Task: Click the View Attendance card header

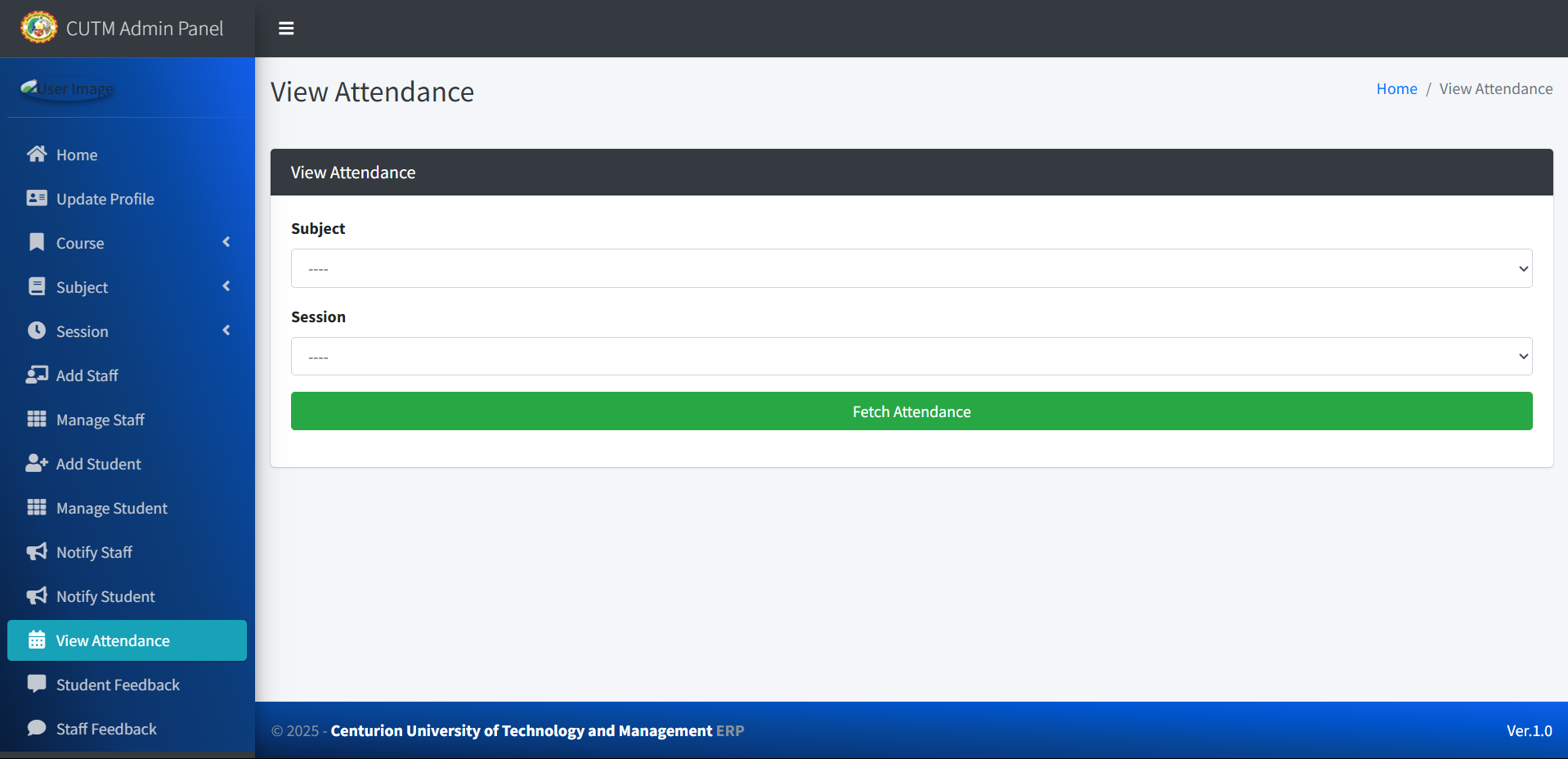Action: [912, 172]
